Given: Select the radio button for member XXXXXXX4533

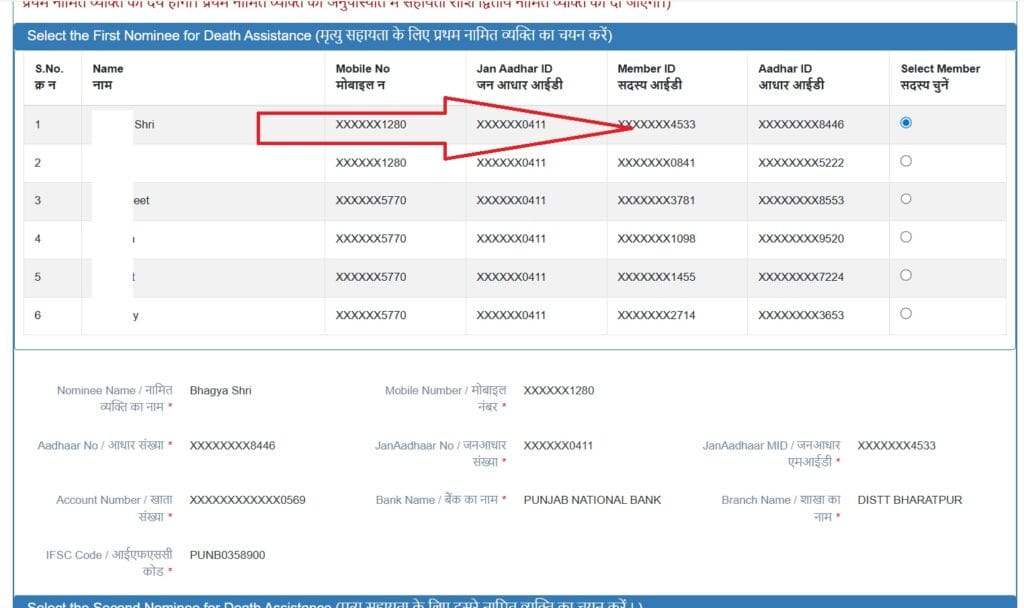Looking at the screenshot, I should [x=906, y=123].
